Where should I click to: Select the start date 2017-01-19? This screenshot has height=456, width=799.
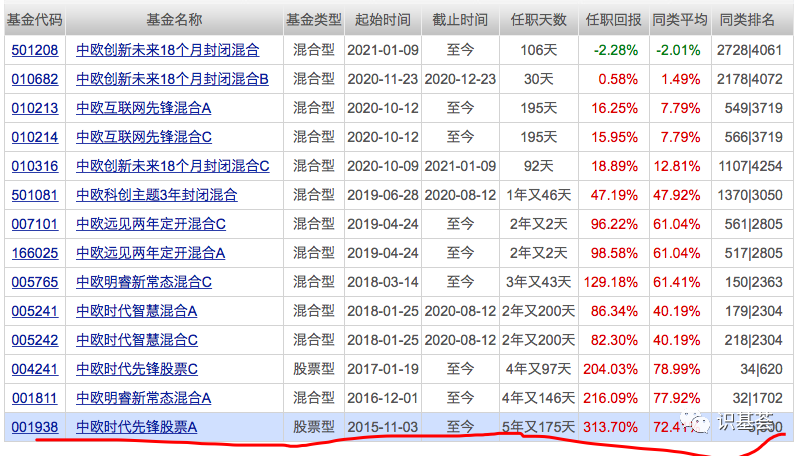[x=383, y=369]
